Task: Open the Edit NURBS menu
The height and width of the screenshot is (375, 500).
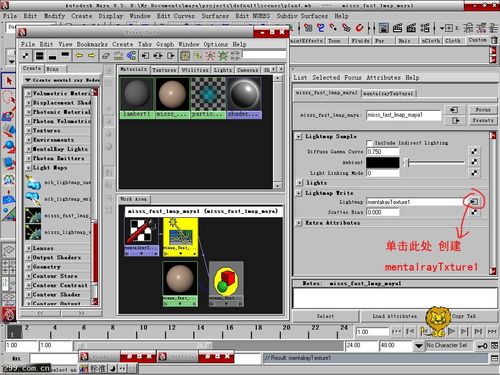Action: [x=253, y=16]
